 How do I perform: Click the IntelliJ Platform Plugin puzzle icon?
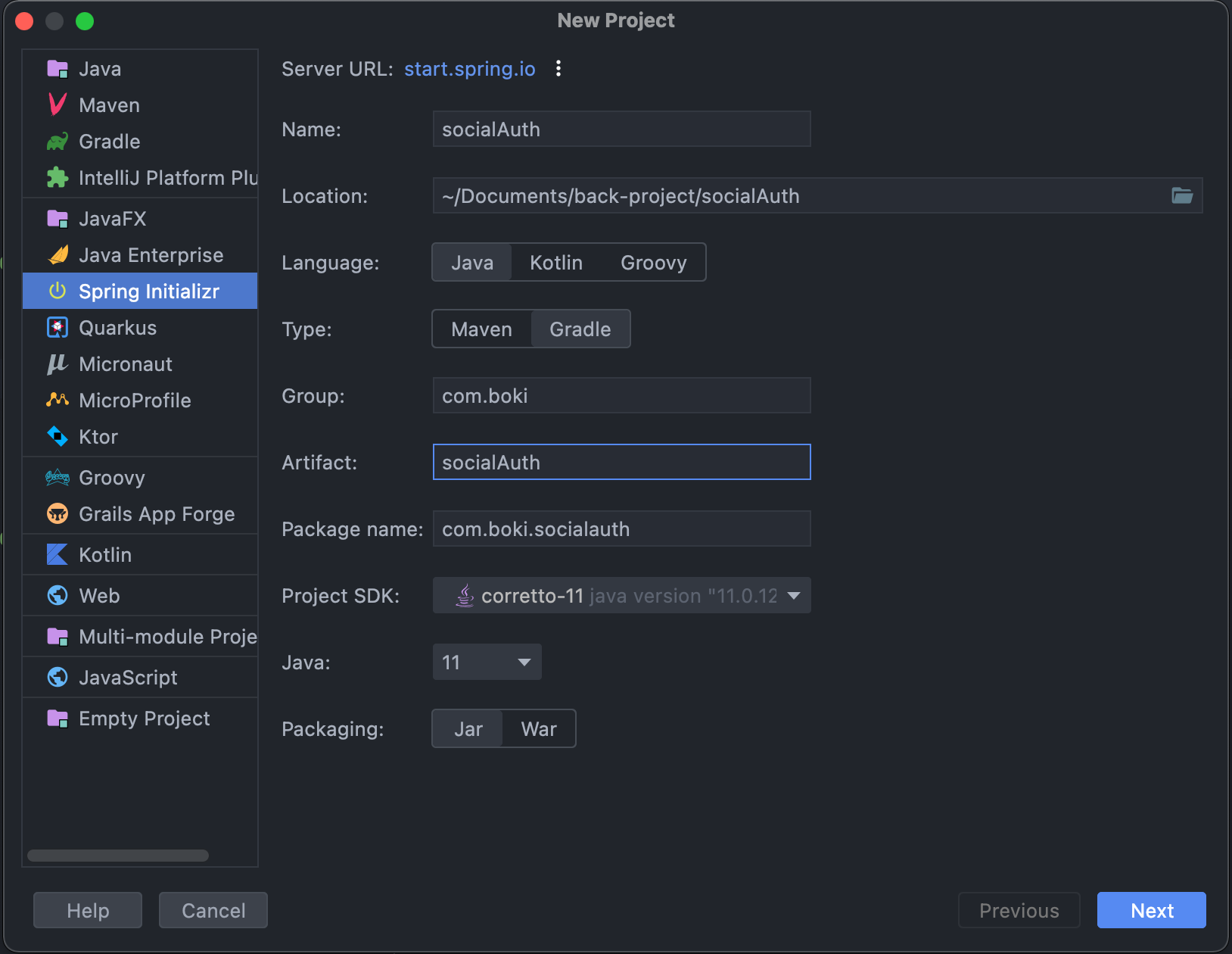tap(58, 178)
